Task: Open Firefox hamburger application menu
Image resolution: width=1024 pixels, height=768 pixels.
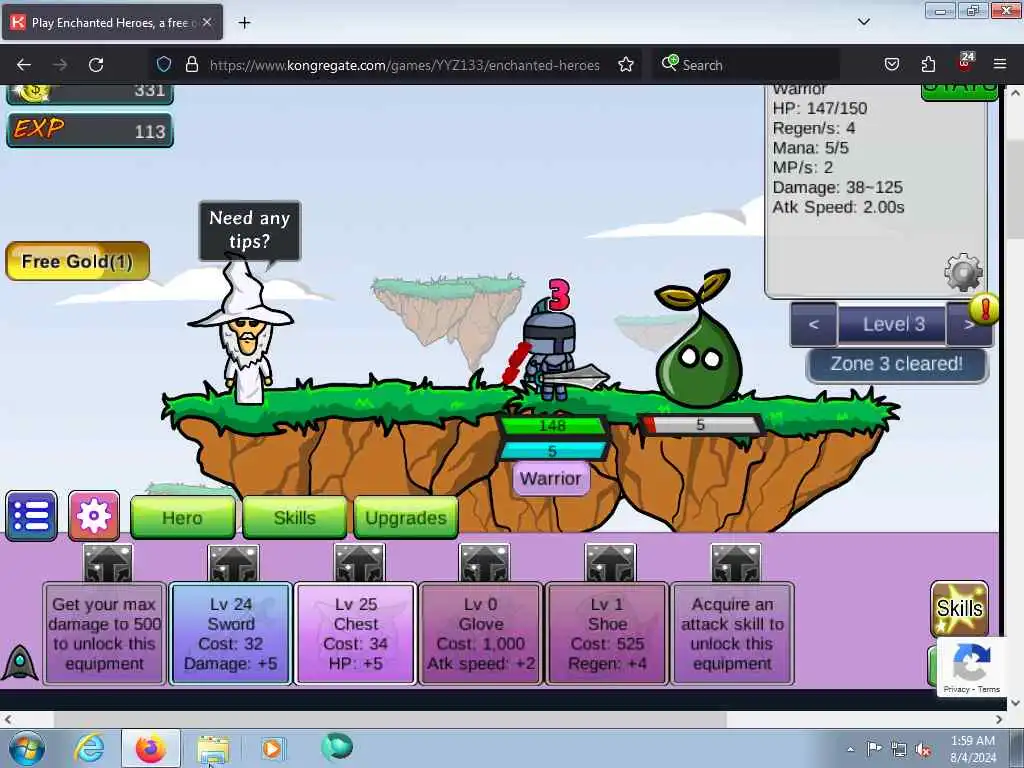Action: click(x=1000, y=65)
